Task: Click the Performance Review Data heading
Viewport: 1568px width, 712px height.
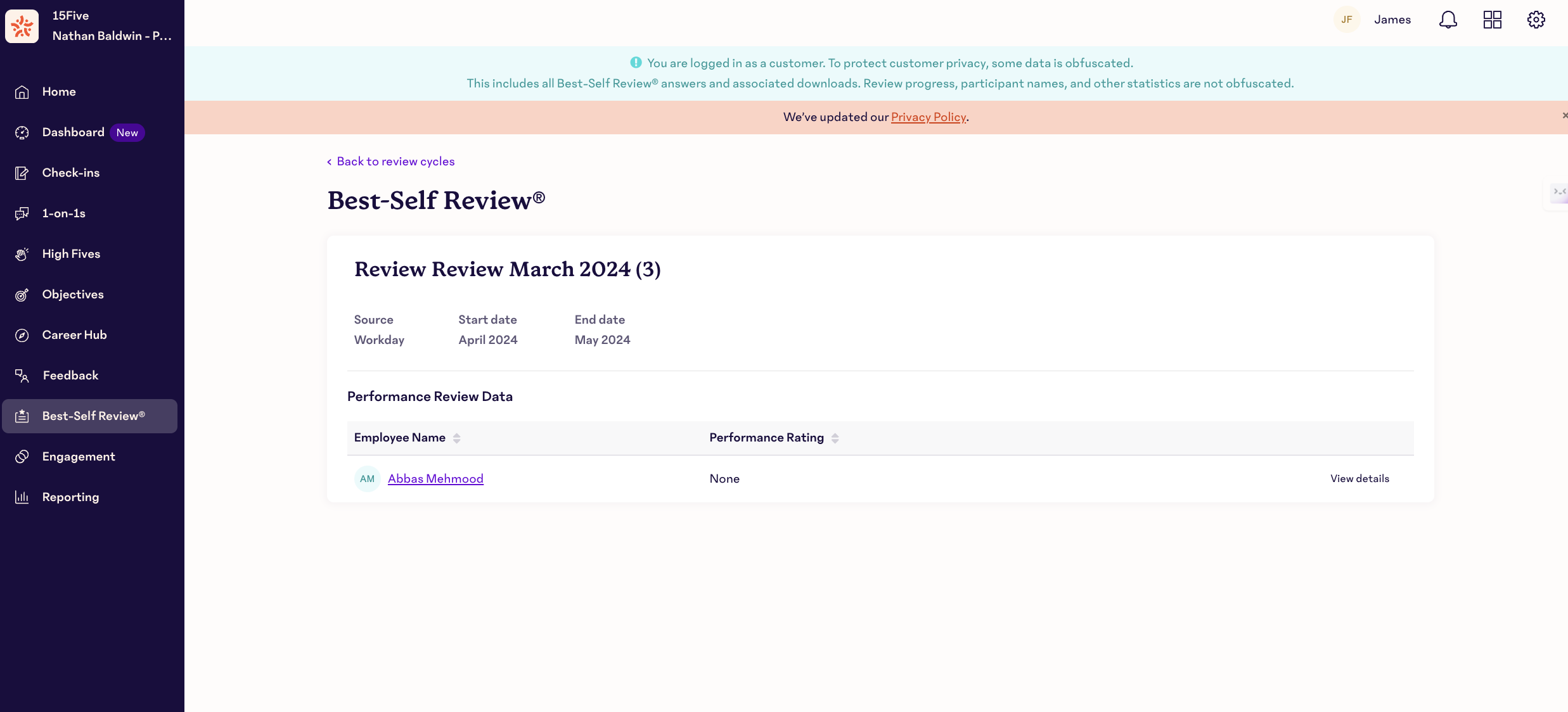Action: 430,397
